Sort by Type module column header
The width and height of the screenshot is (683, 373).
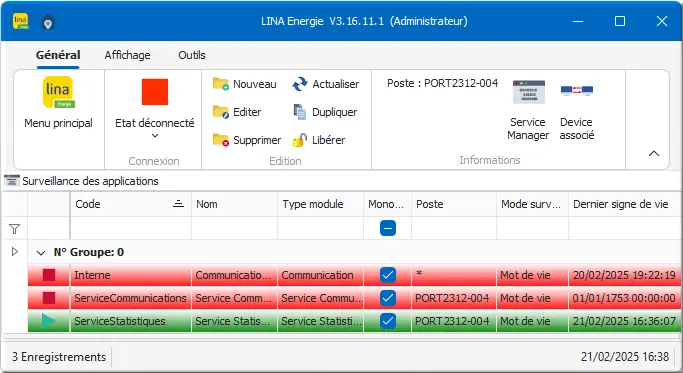(x=321, y=204)
